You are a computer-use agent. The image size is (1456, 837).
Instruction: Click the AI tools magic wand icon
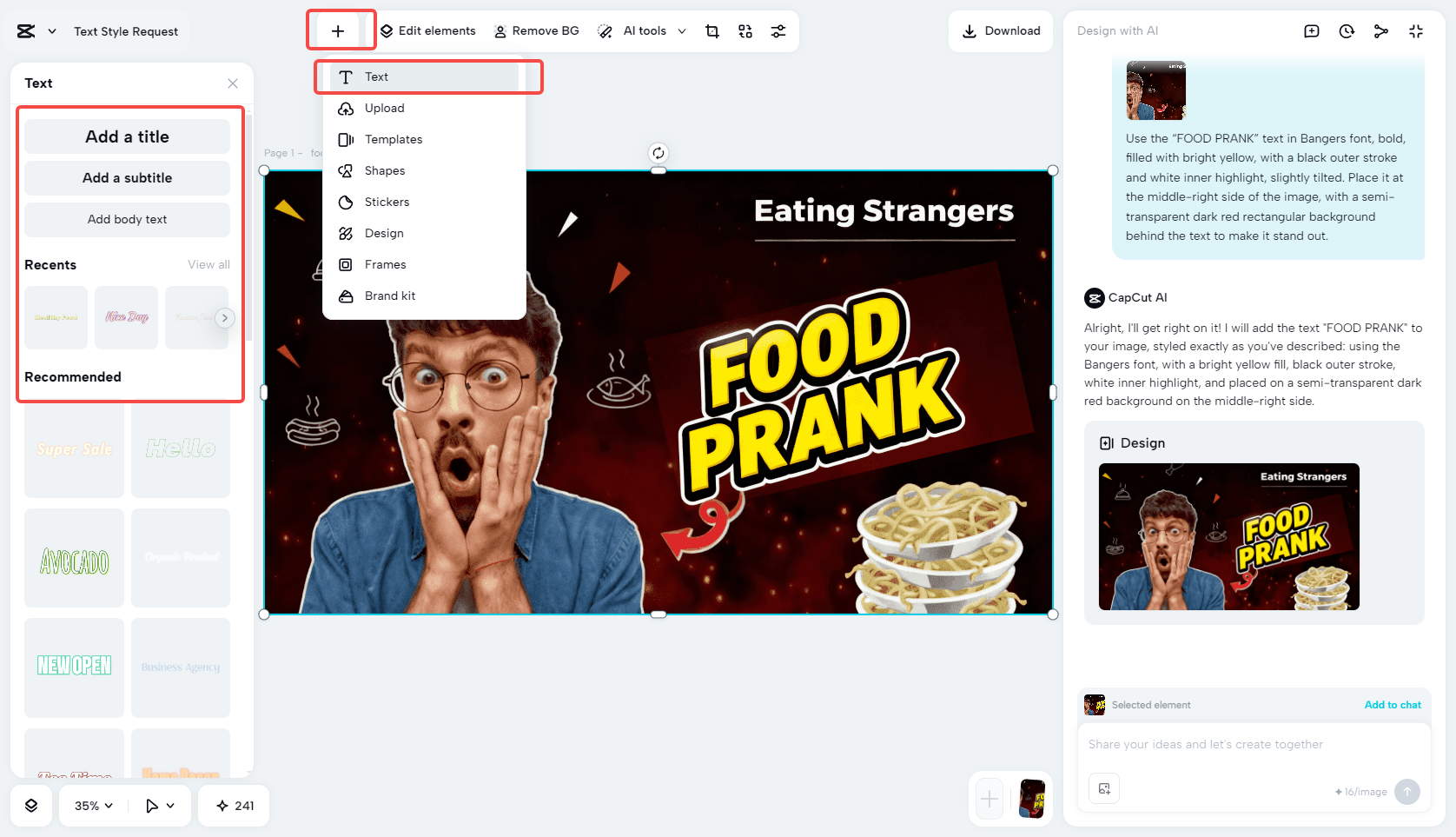pos(605,30)
